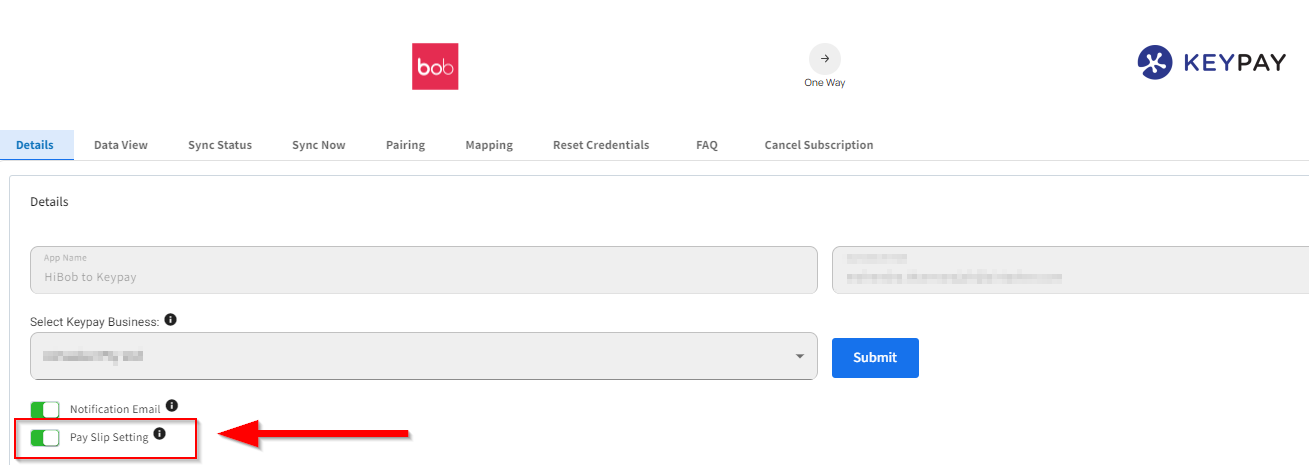The height and width of the screenshot is (465, 1309).
Task: Click the bob logo icon
Action: [435, 67]
